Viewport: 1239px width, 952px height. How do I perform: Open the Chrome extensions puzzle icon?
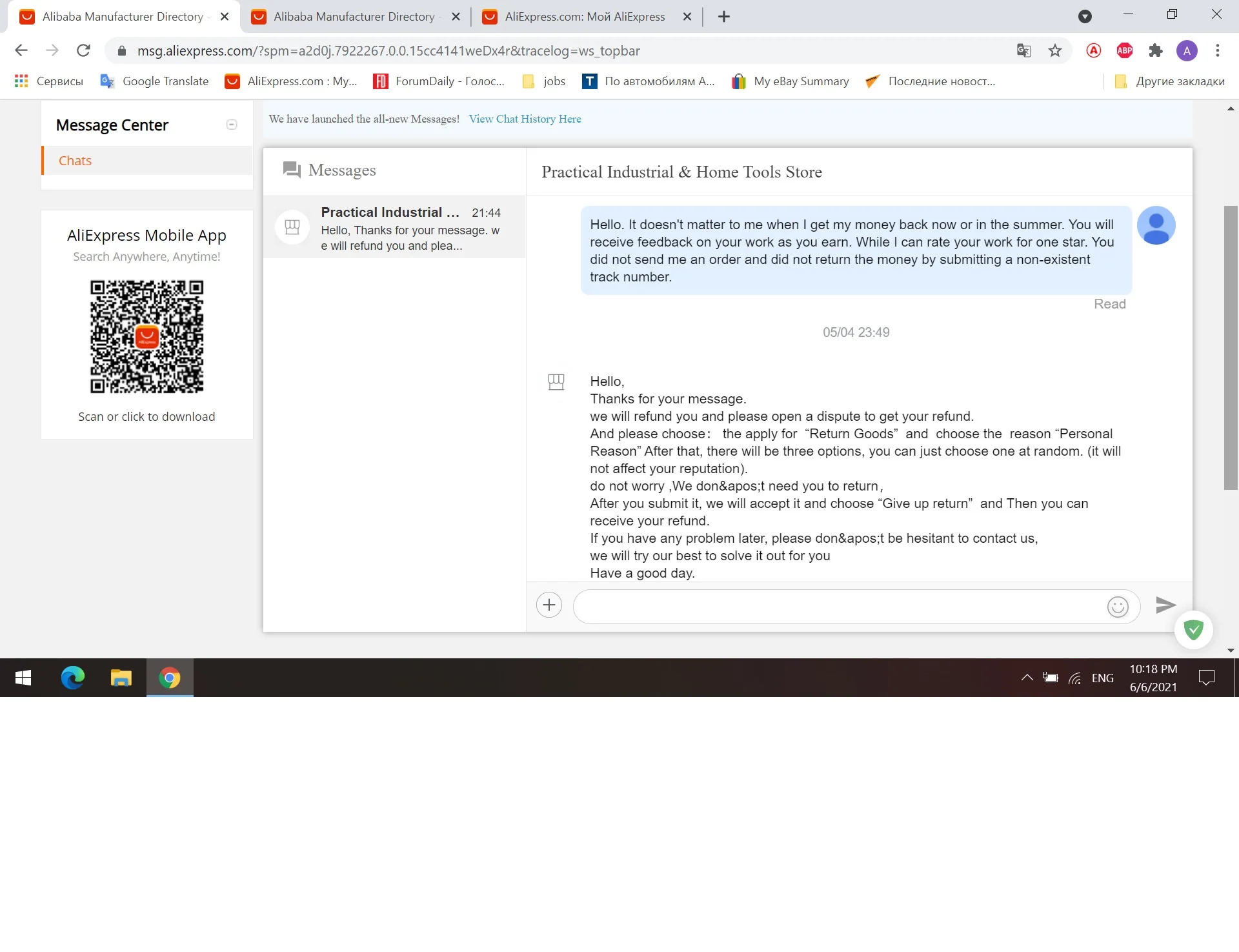tap(1156, 50)
